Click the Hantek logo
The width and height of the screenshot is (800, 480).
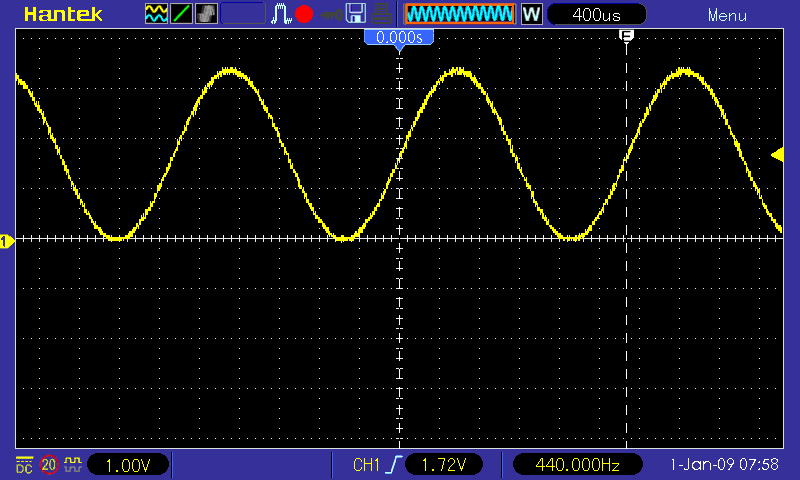click(62, 15)
